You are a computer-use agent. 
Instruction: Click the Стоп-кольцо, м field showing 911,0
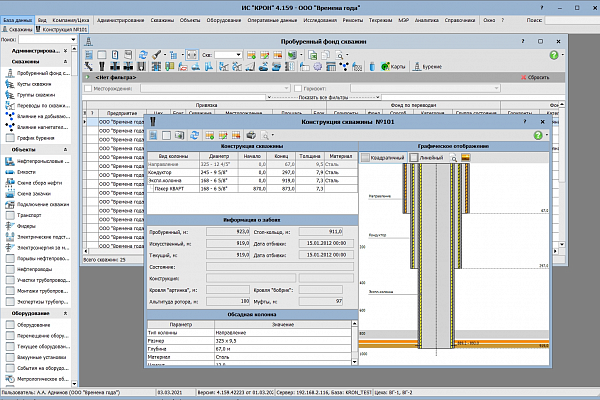coord(321,232)
